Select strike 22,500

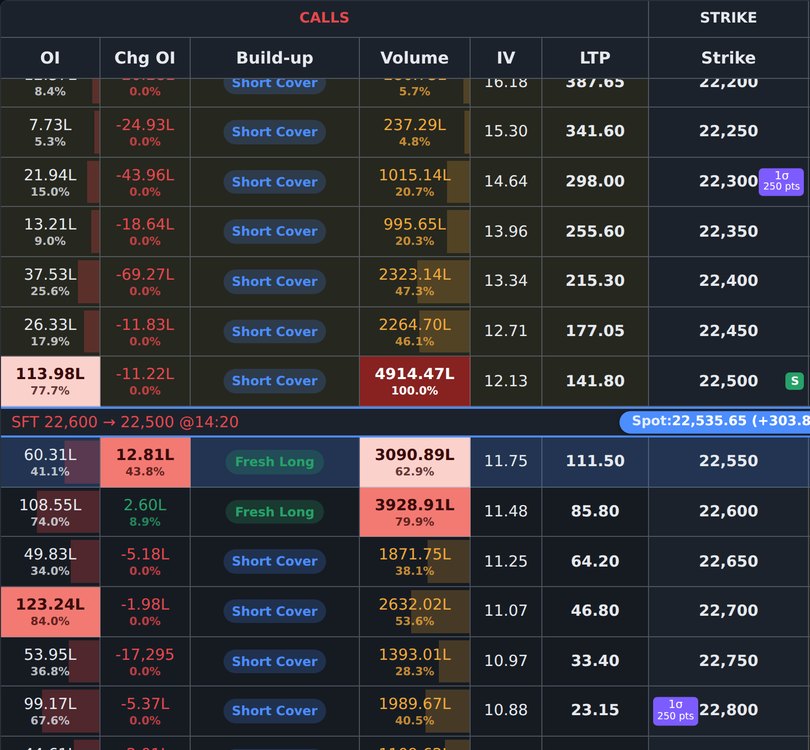tap(728, 381)
